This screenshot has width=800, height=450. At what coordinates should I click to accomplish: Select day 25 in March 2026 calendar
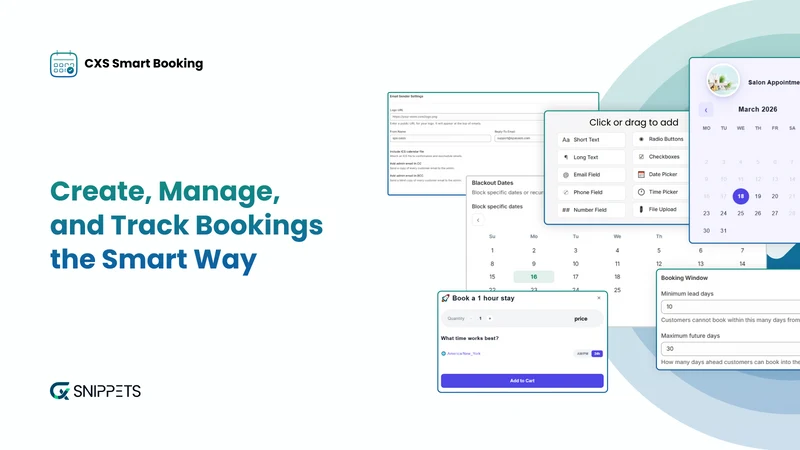point(740,213)
